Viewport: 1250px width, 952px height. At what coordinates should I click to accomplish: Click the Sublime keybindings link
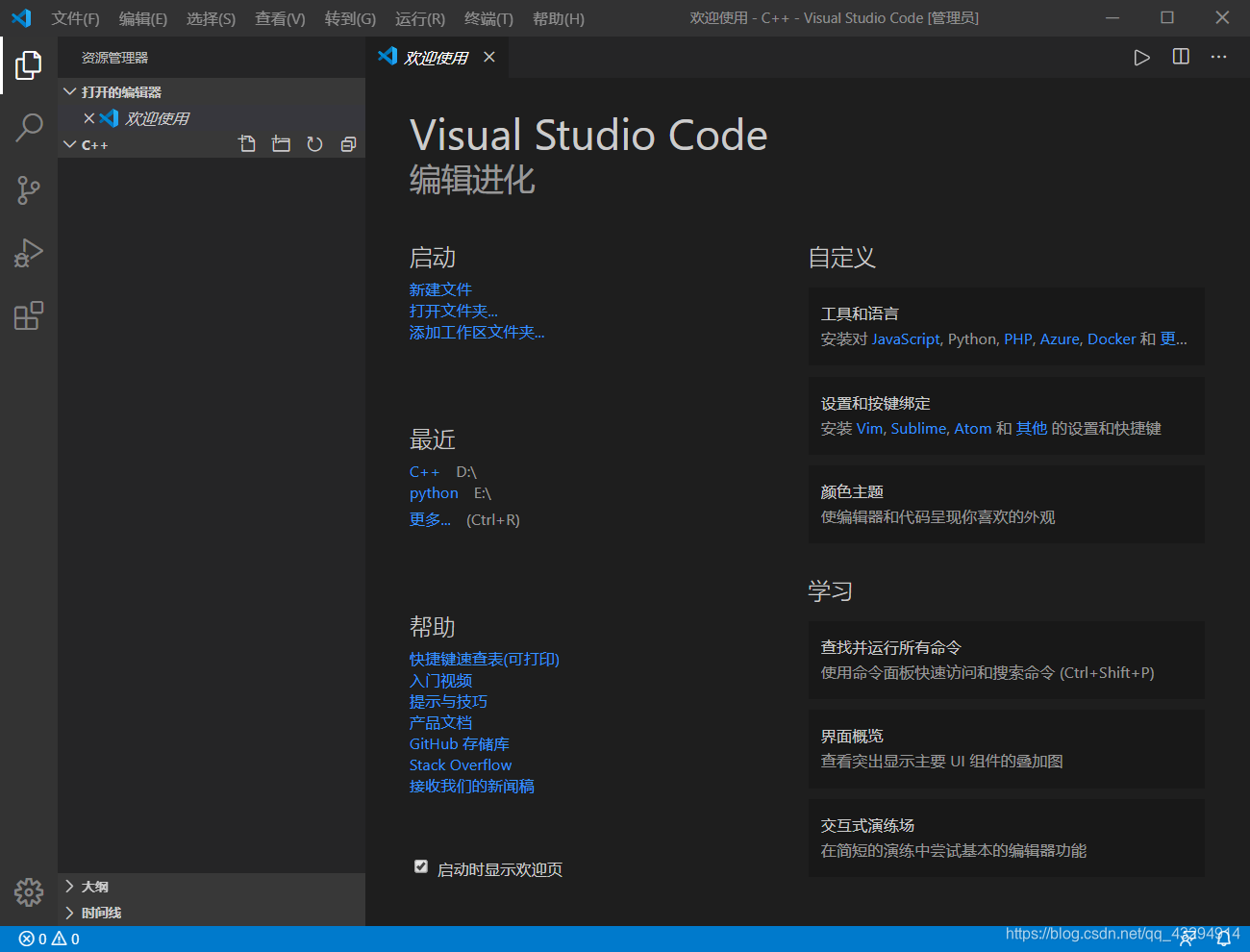(x=918, y=429)
